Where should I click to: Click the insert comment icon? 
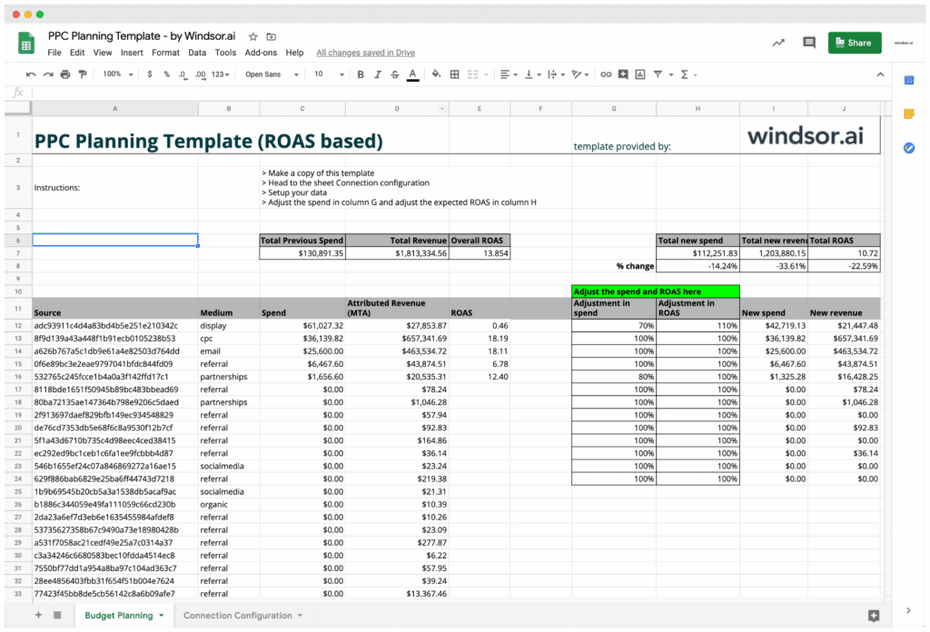623,74
